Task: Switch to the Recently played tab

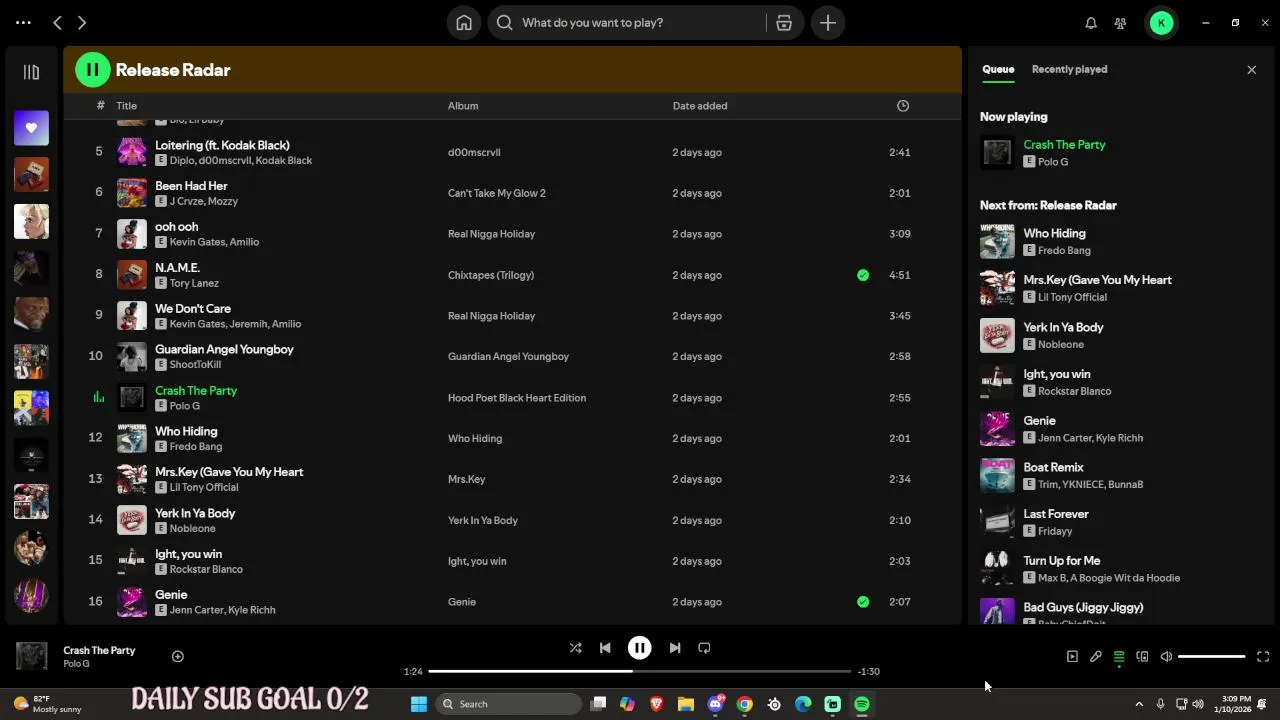Action: click(1069, 69)
